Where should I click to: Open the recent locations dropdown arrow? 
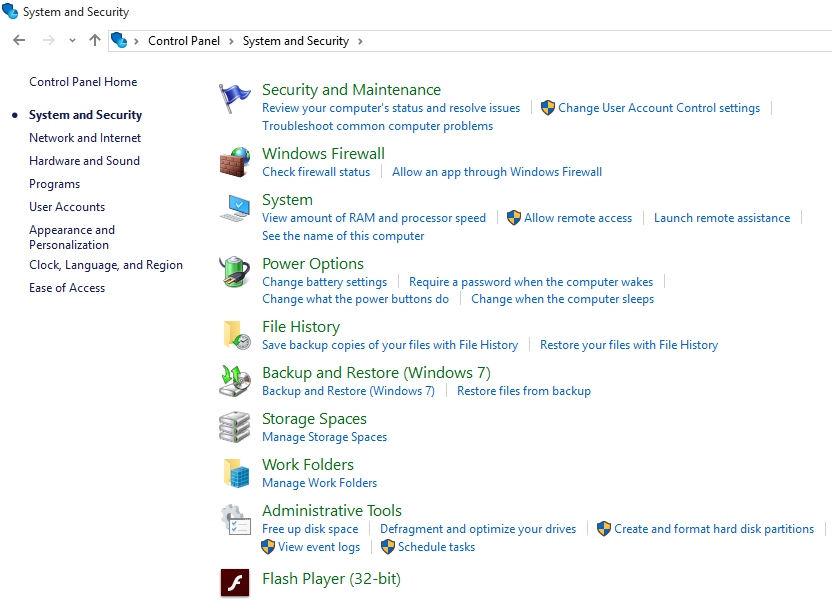[72, 40]
